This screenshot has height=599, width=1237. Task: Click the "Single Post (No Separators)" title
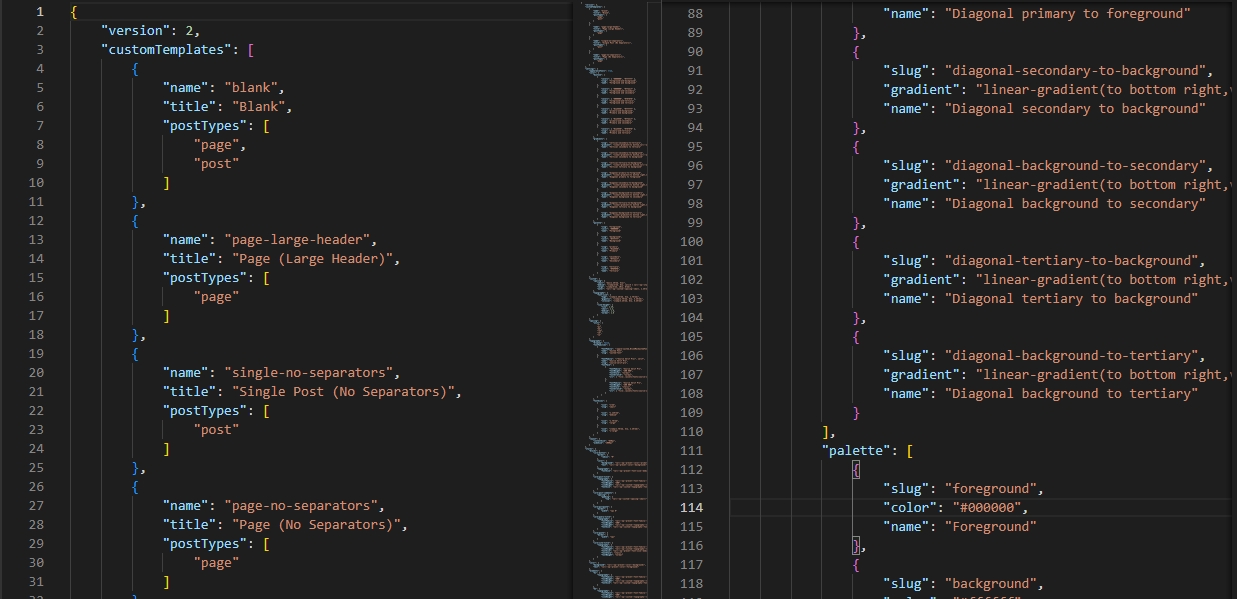pyautogui.click(x=343, y=391)
